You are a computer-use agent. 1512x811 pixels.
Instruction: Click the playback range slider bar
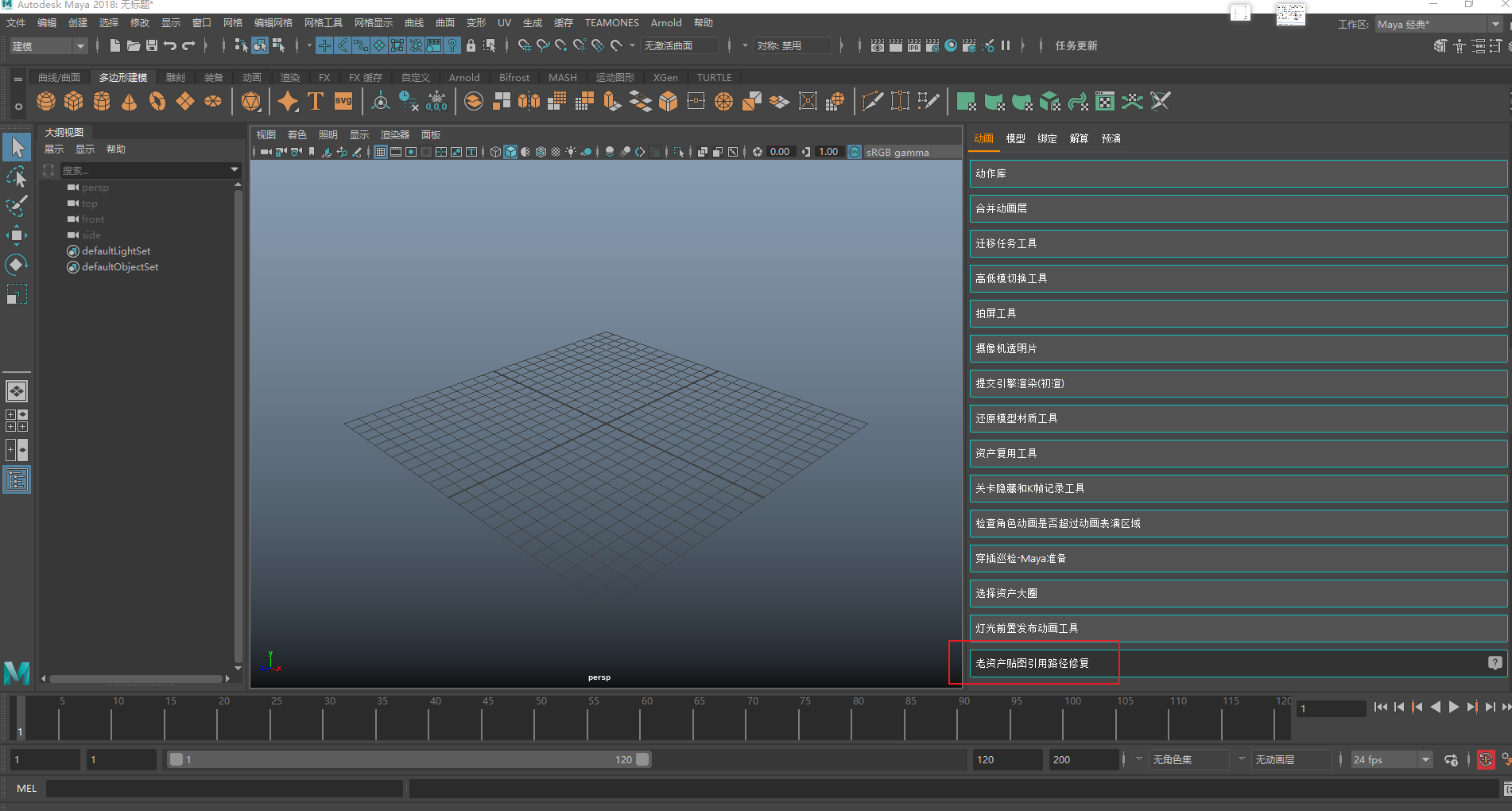[409, 759]
